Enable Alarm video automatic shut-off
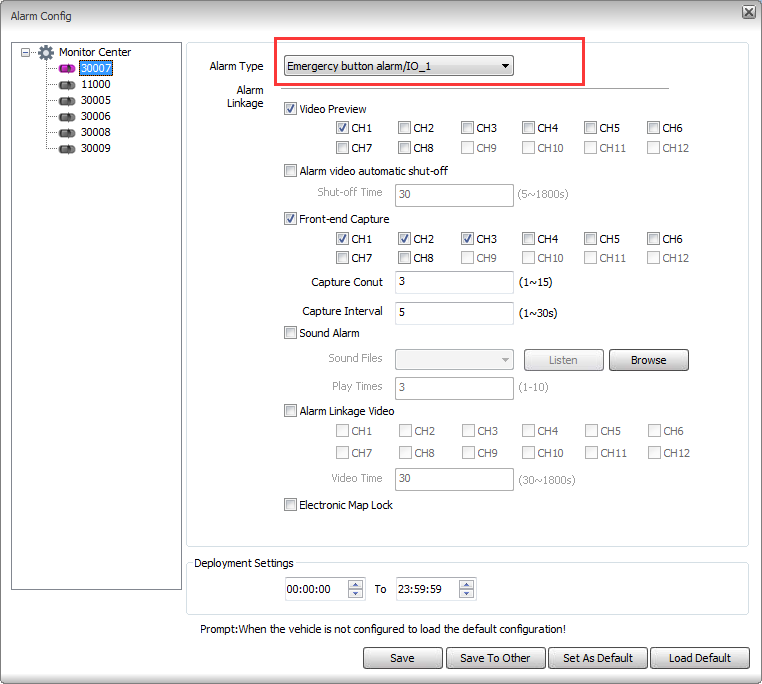The width and height of the screenshot is (762, 684). click(291, 171)
